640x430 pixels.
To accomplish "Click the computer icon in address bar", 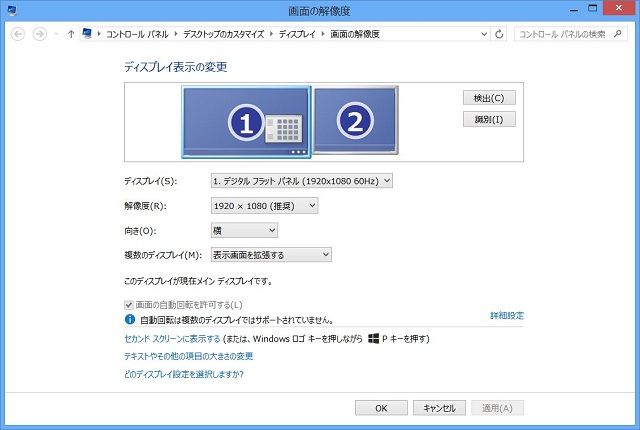I will pos(87,33).
